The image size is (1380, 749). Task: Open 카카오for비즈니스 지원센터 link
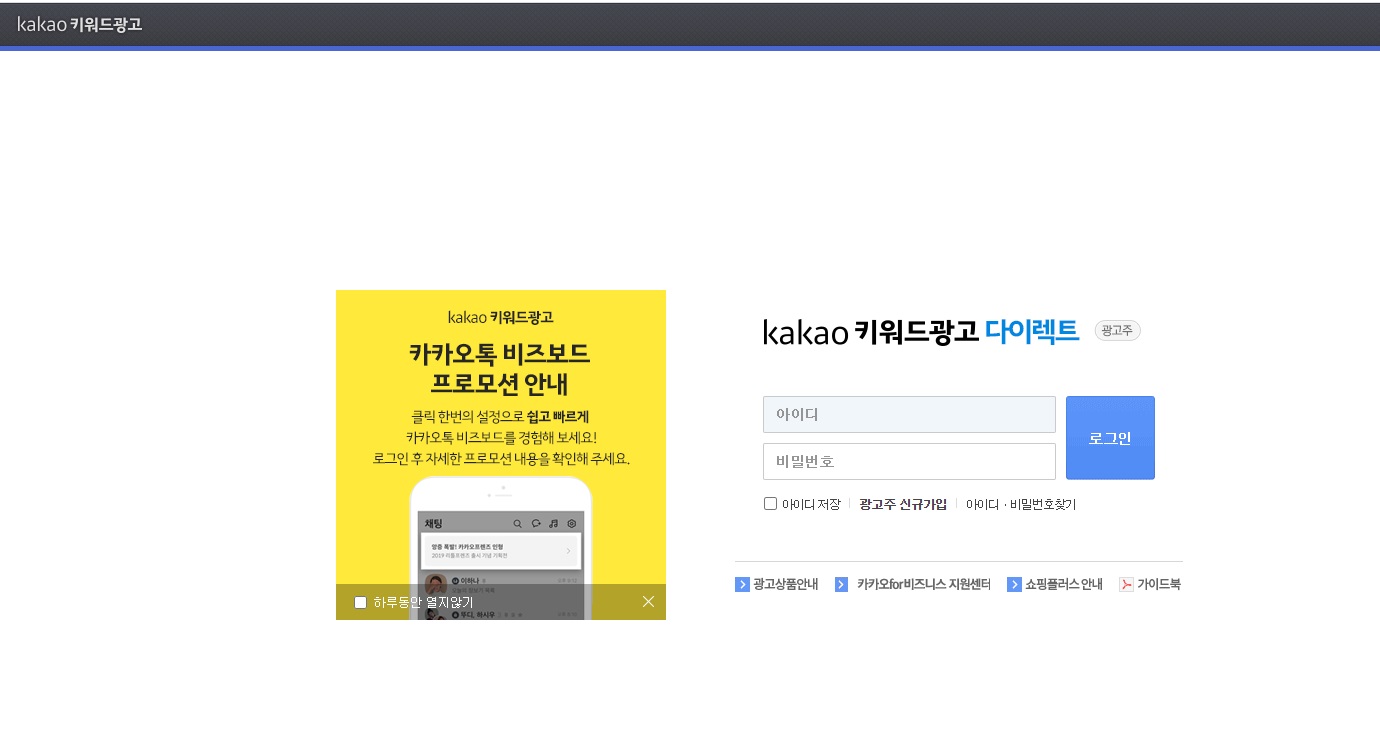(x=923, y=584)
